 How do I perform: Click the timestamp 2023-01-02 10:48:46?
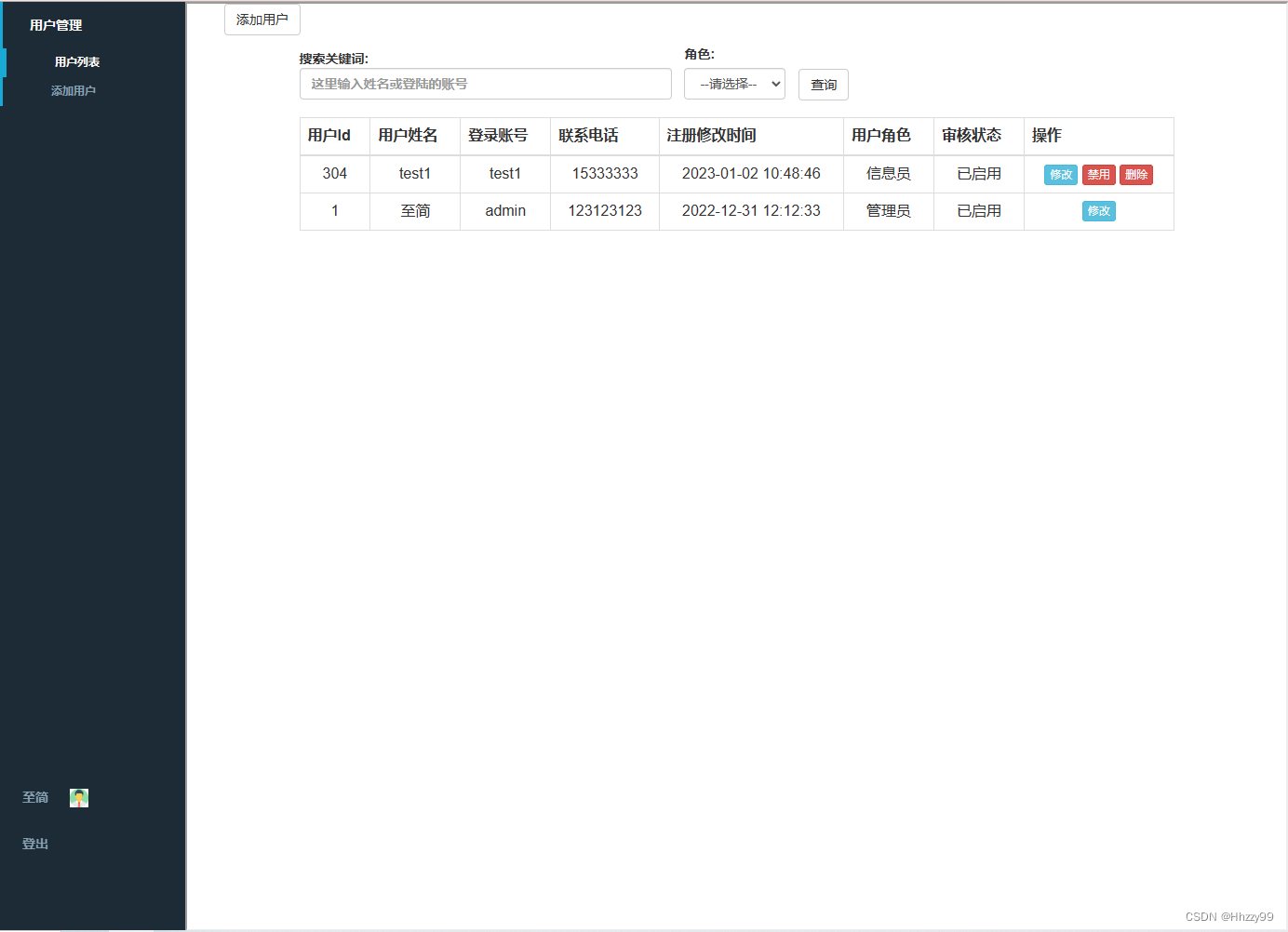click(751, 174)
